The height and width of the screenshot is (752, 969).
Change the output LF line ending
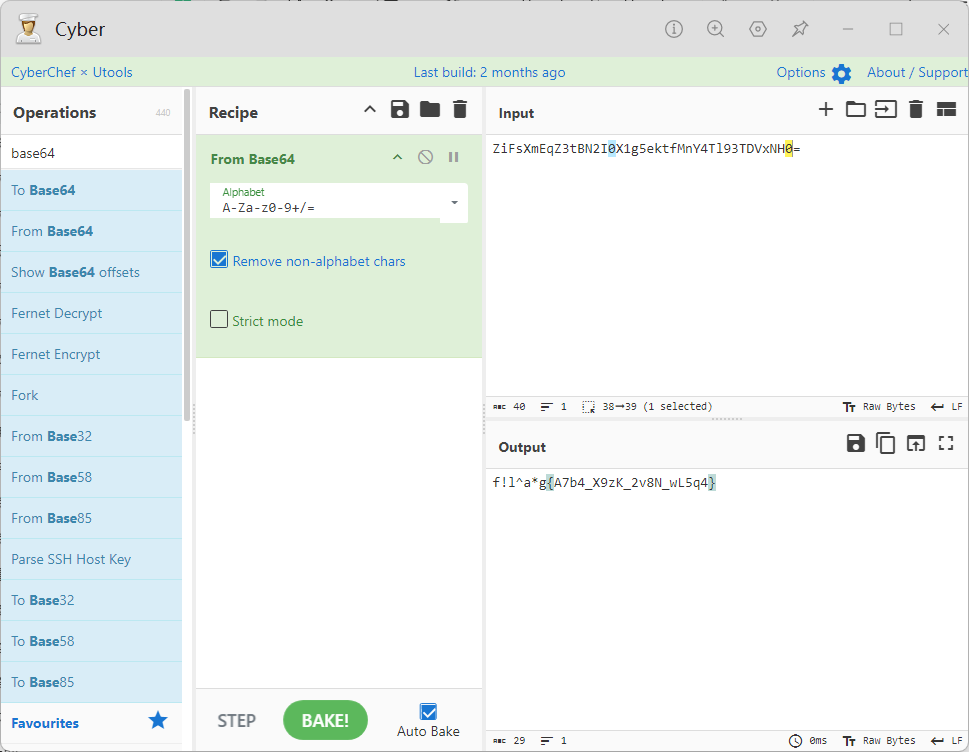click(946, 740)
